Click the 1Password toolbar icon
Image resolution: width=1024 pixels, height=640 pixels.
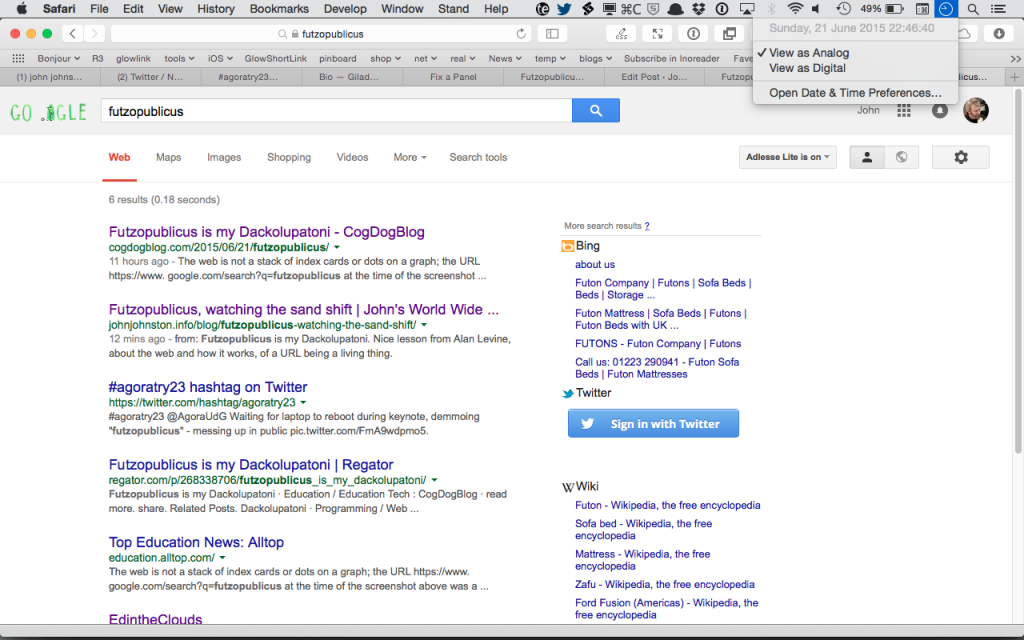[694, 33]
